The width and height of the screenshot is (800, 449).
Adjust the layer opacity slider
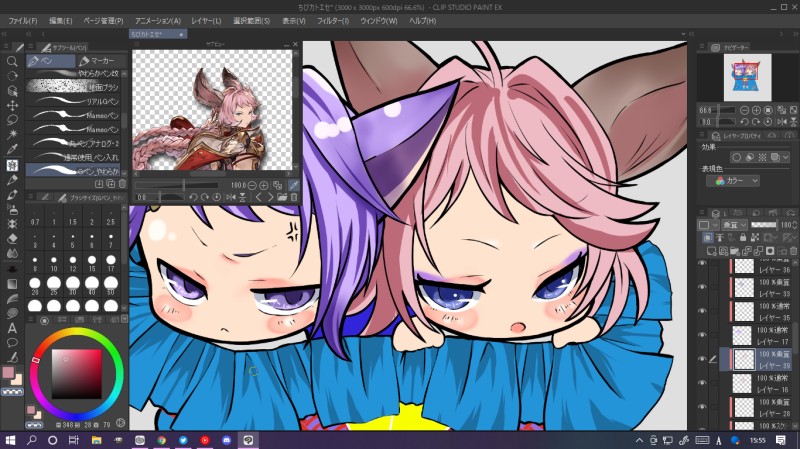764,225
